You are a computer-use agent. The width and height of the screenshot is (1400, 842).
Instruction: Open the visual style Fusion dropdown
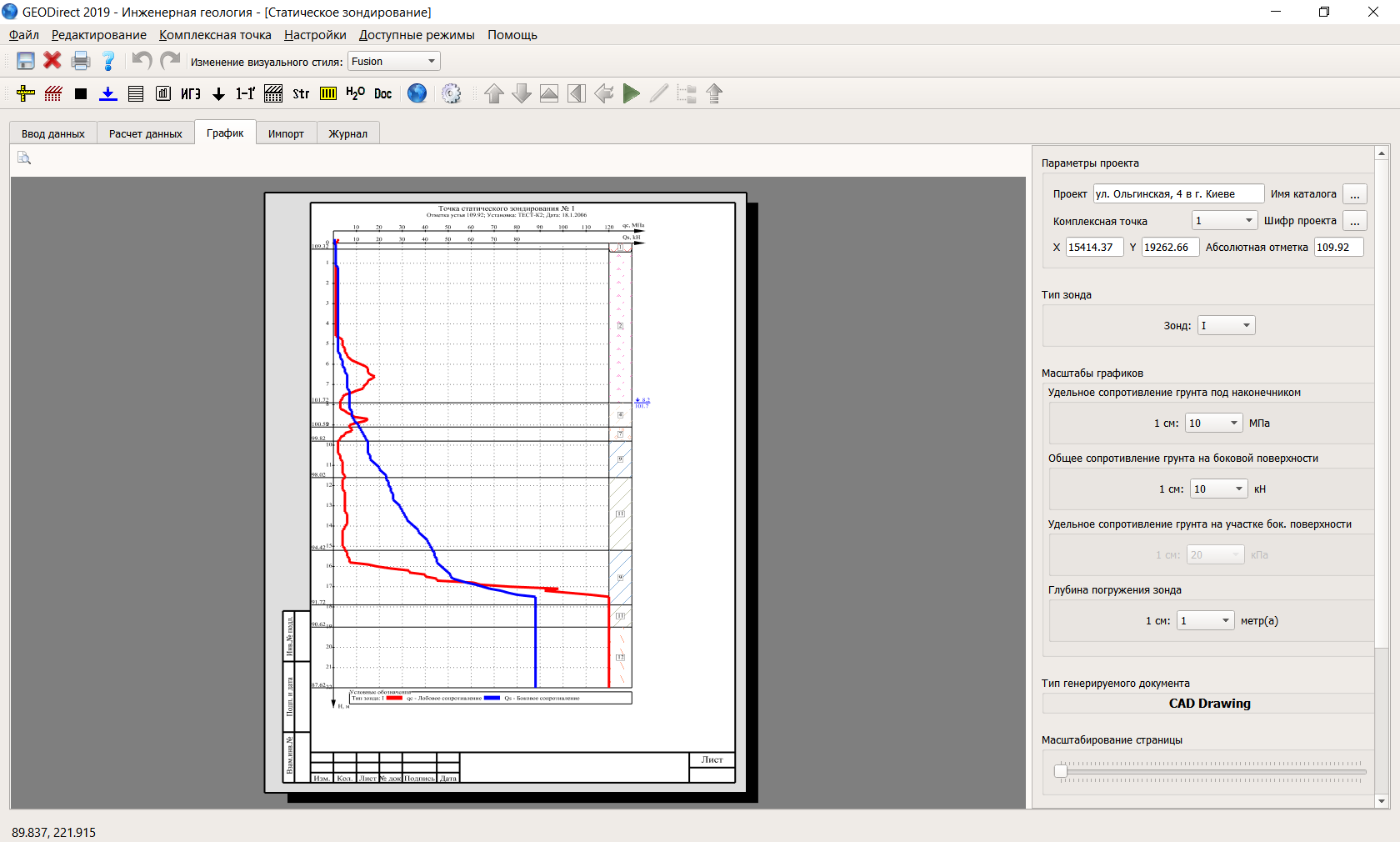point(393,61)
